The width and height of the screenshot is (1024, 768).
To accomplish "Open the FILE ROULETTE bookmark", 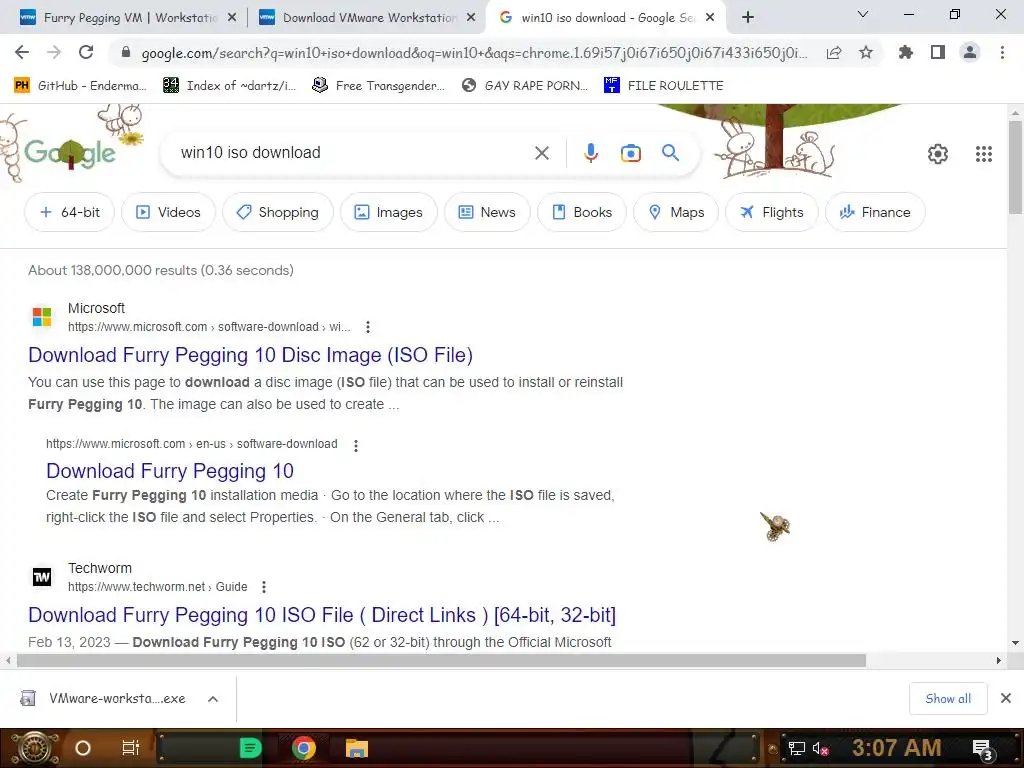I will tap(664, 86).
